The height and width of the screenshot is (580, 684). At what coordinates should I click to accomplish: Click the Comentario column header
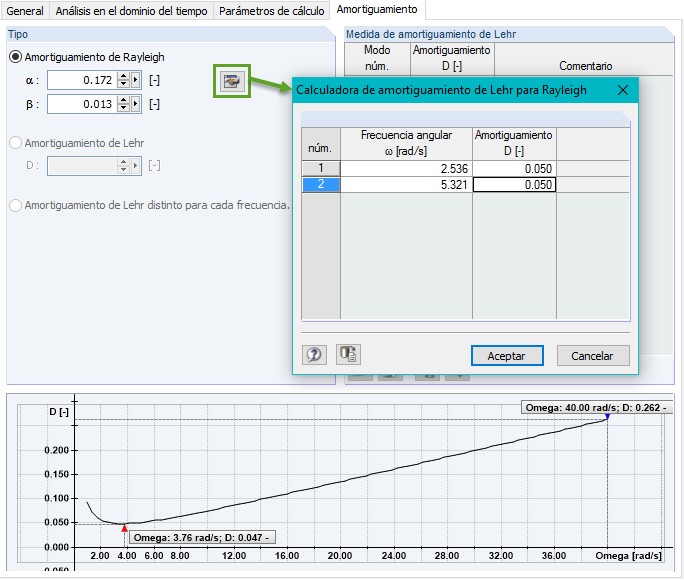pos(585,58)
